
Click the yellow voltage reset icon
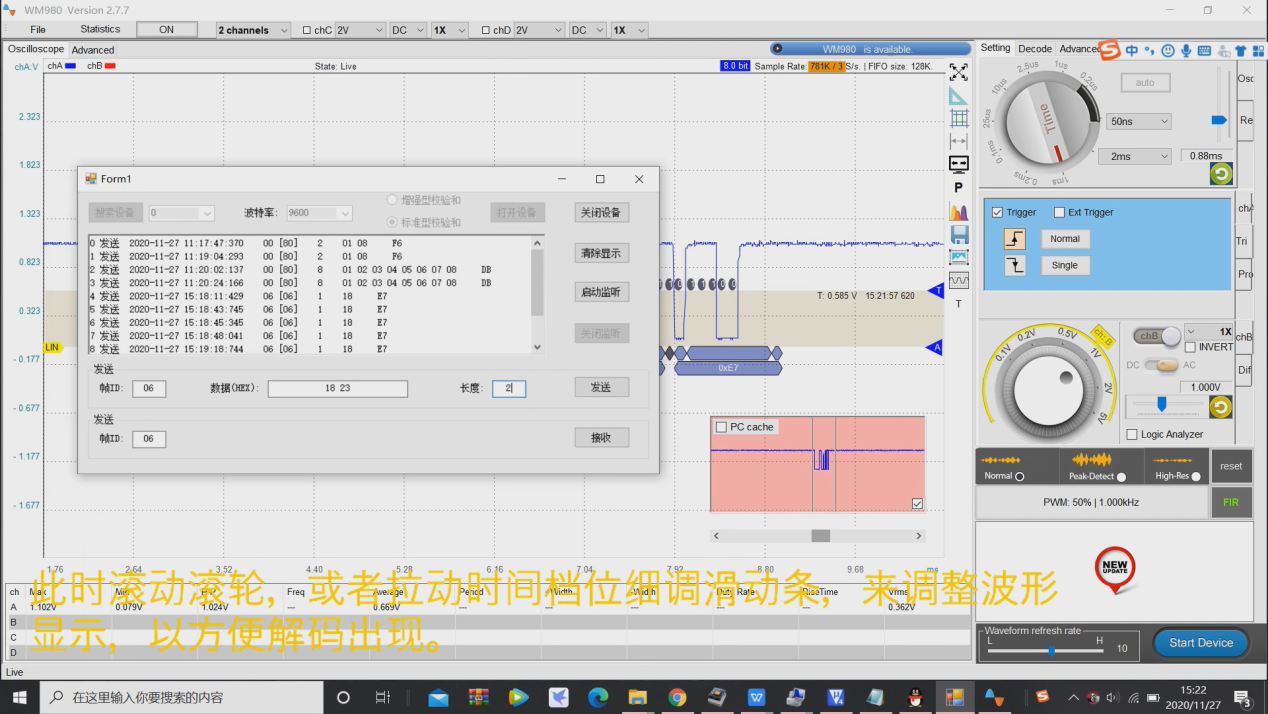point(1220,407)
